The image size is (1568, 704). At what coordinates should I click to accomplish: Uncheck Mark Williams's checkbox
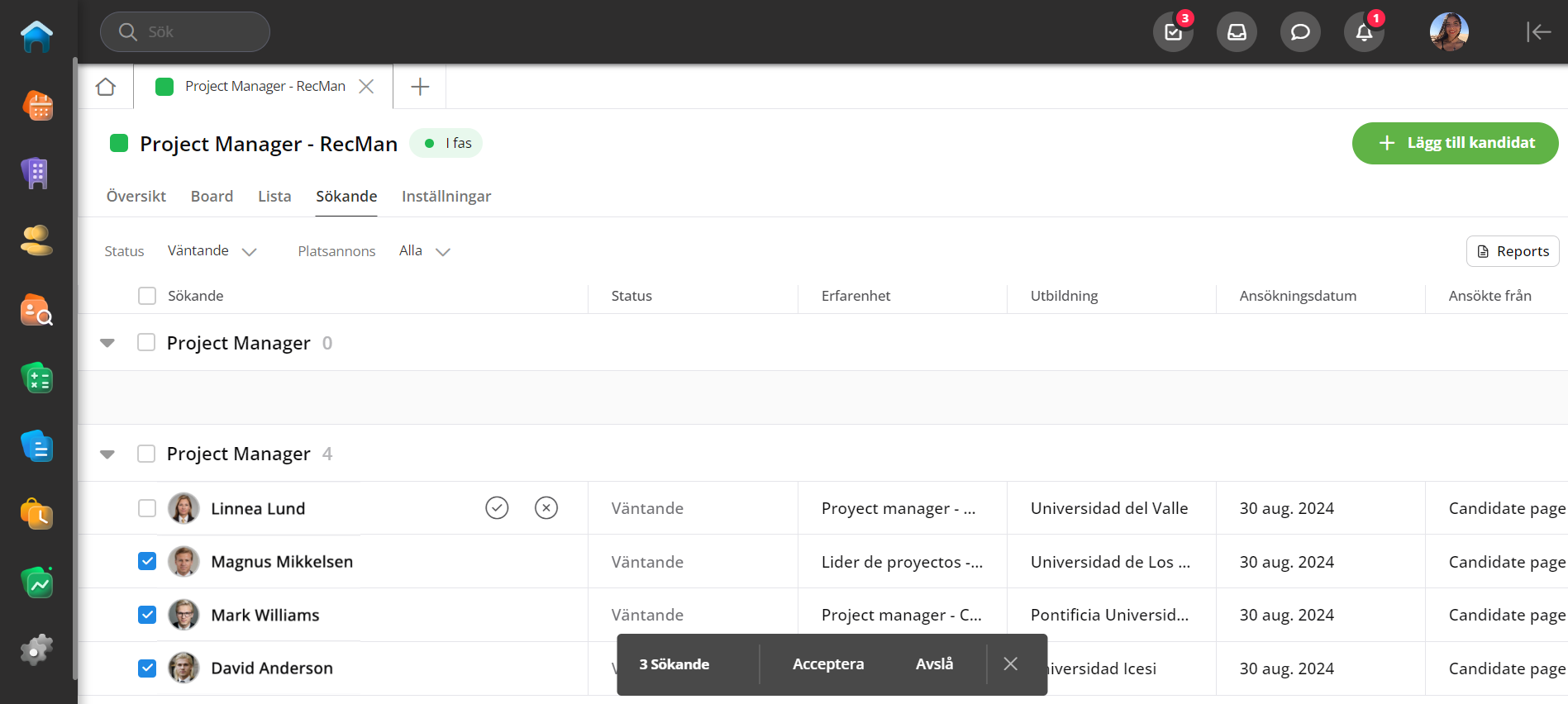[147, 615]
